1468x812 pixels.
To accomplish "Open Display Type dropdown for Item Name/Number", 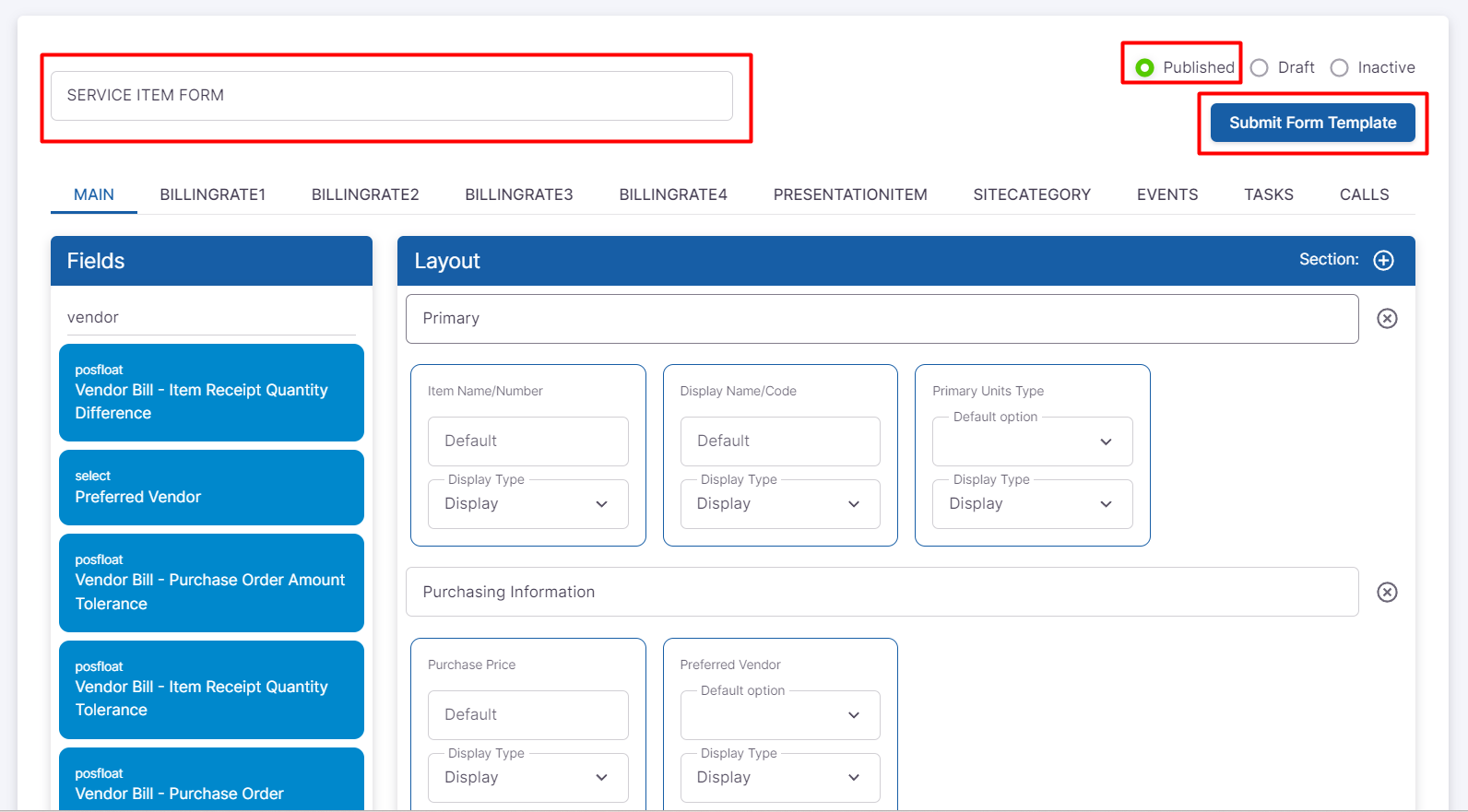I will pos(527,504).
